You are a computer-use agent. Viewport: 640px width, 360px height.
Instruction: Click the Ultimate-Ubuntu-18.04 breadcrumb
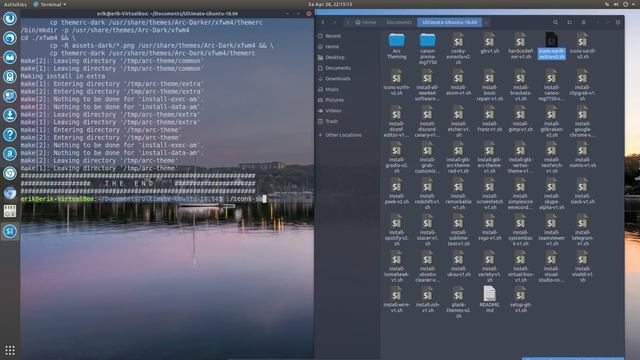coord(449,22)
